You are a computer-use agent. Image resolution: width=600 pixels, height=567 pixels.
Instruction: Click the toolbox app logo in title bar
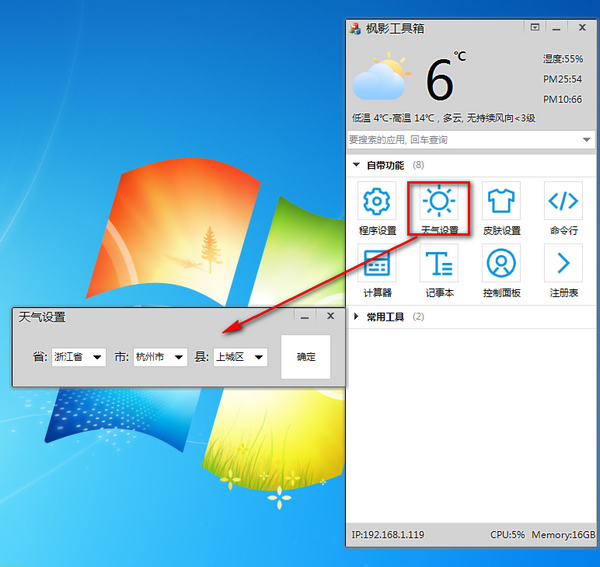click(355, 28)
